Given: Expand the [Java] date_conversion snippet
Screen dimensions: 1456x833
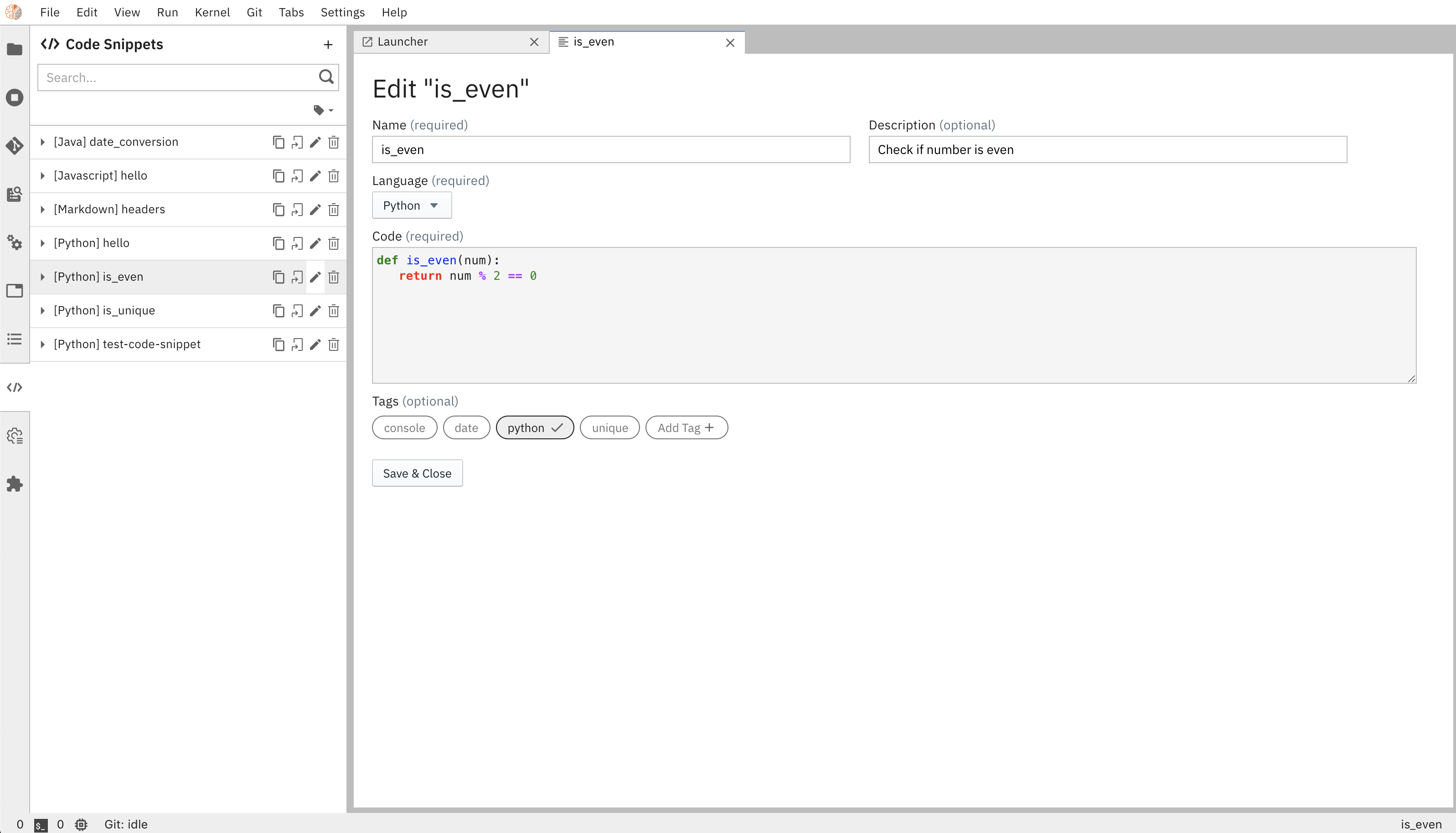Looking at the screenshot, I should click(x=42, y=142).
